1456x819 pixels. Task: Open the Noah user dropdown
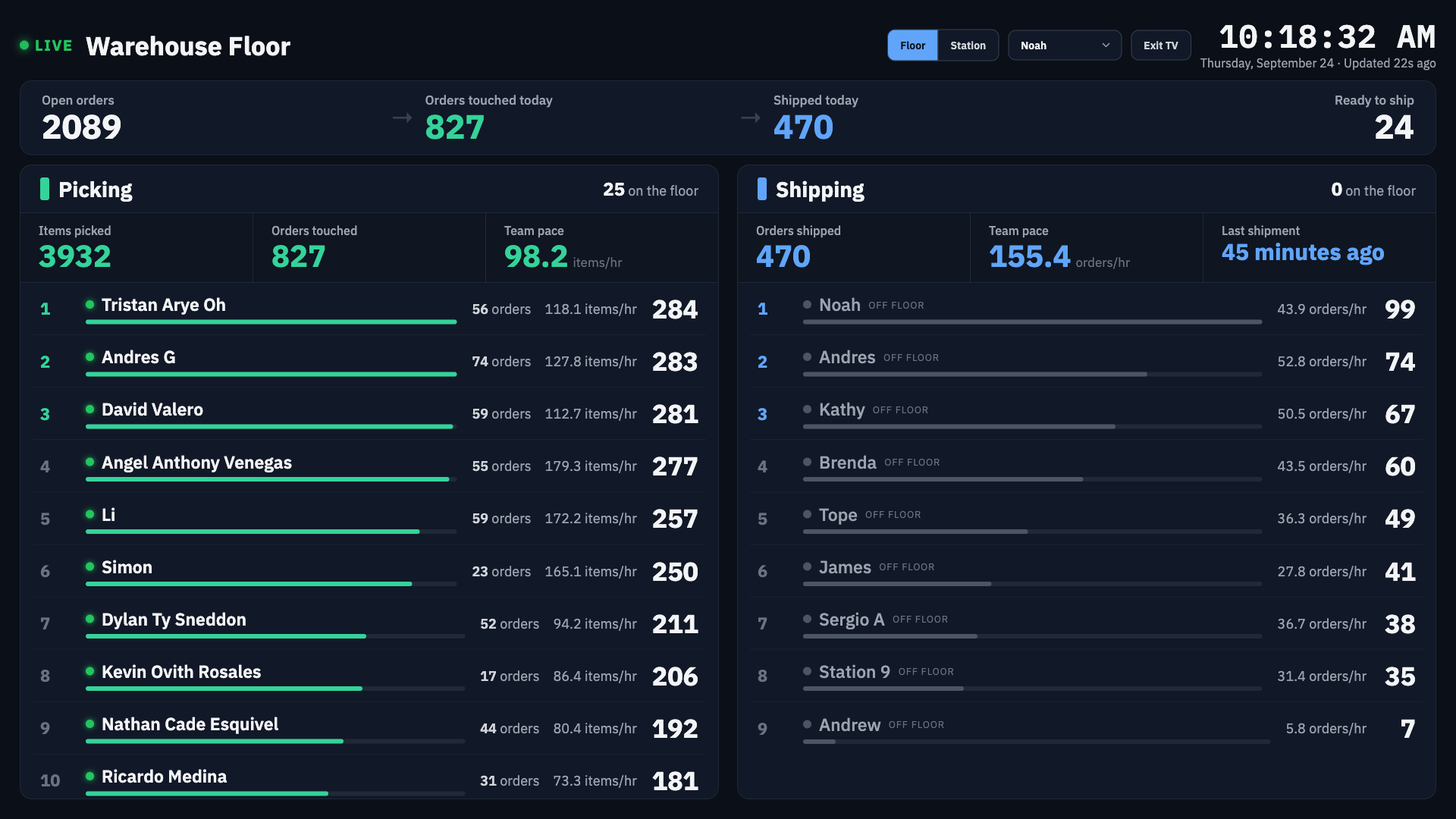tap(1064, 45)
